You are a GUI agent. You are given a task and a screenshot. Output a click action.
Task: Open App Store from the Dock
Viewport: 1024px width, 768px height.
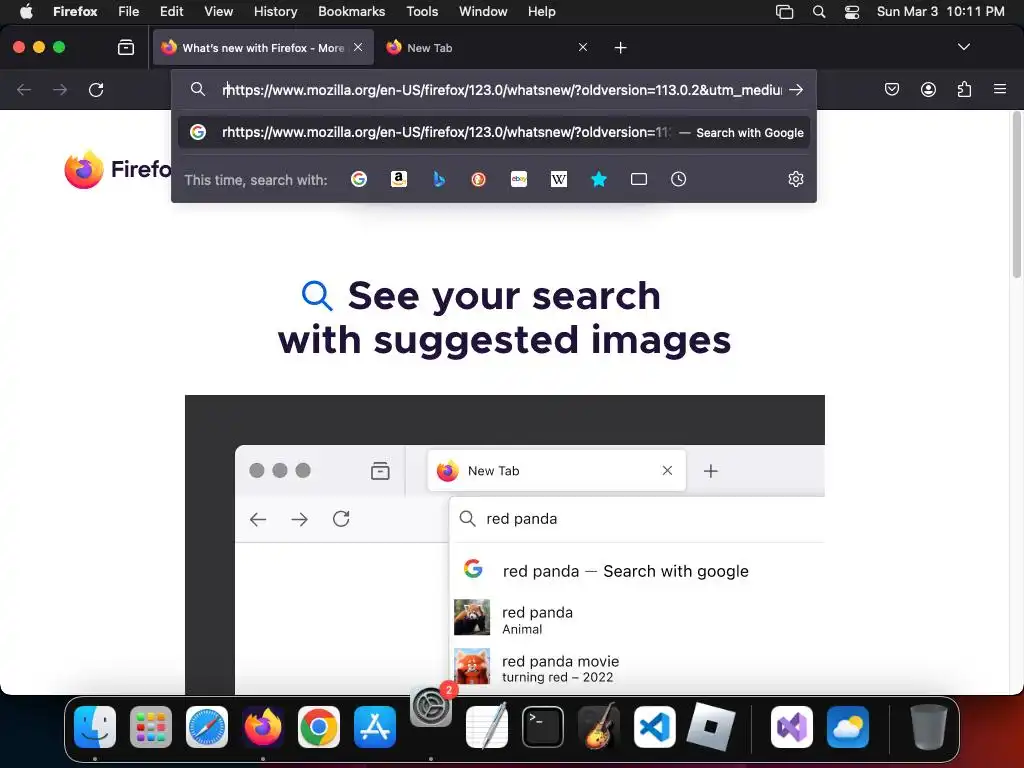point(375,726)
